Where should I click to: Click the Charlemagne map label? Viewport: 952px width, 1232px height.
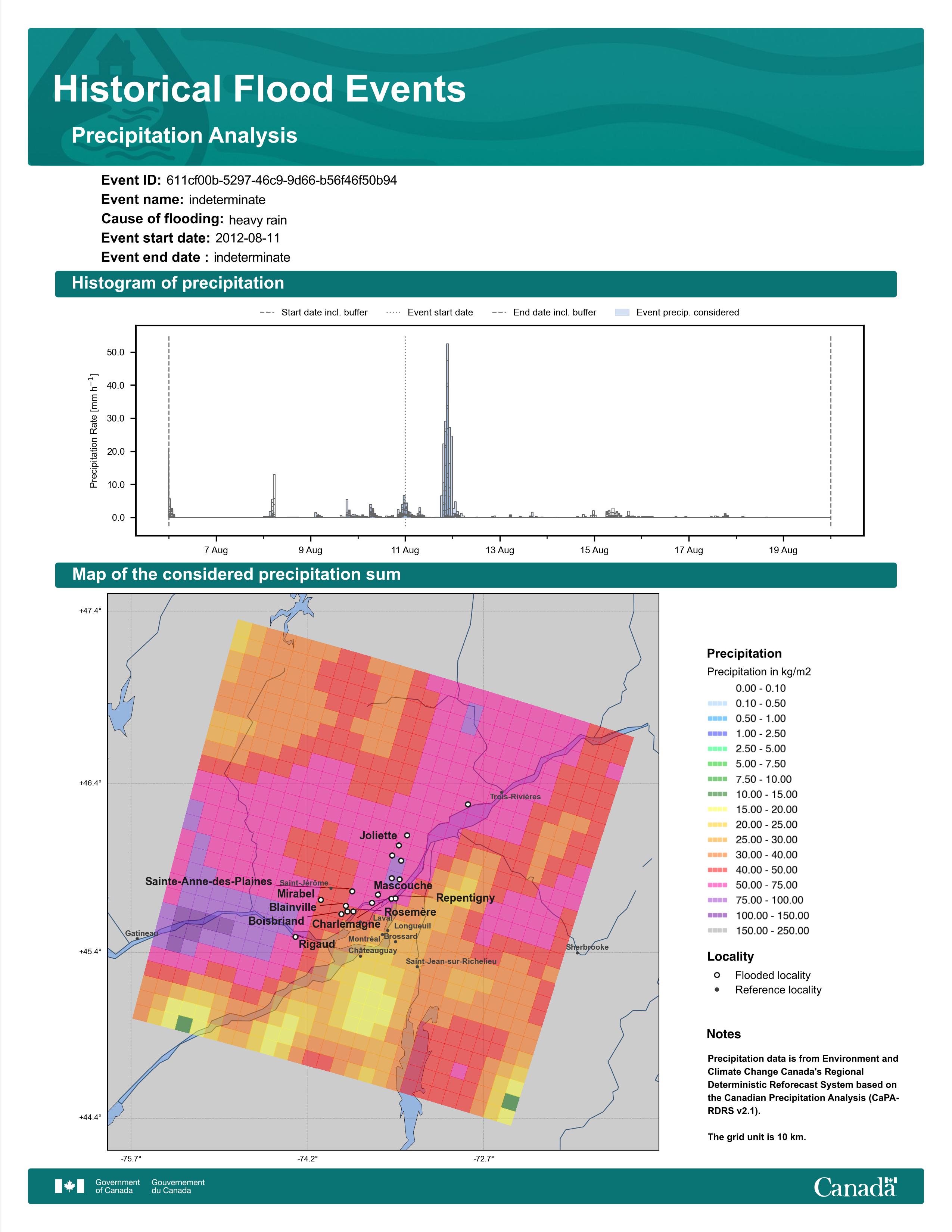[346, 924]
